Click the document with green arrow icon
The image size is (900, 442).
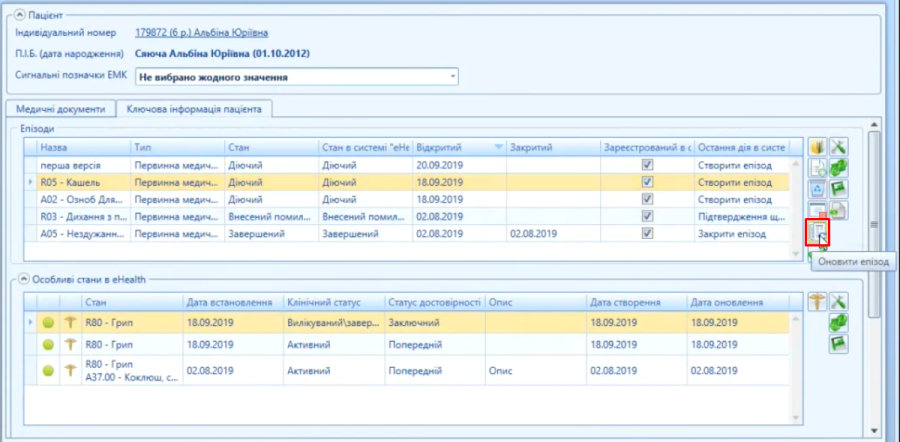[839, 210]
